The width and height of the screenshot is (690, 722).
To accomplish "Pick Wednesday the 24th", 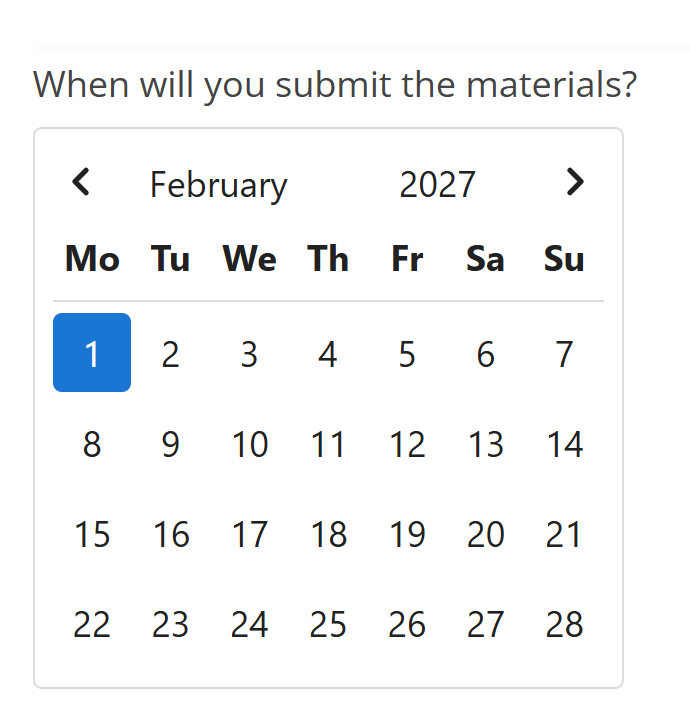I will coord(249,623).
